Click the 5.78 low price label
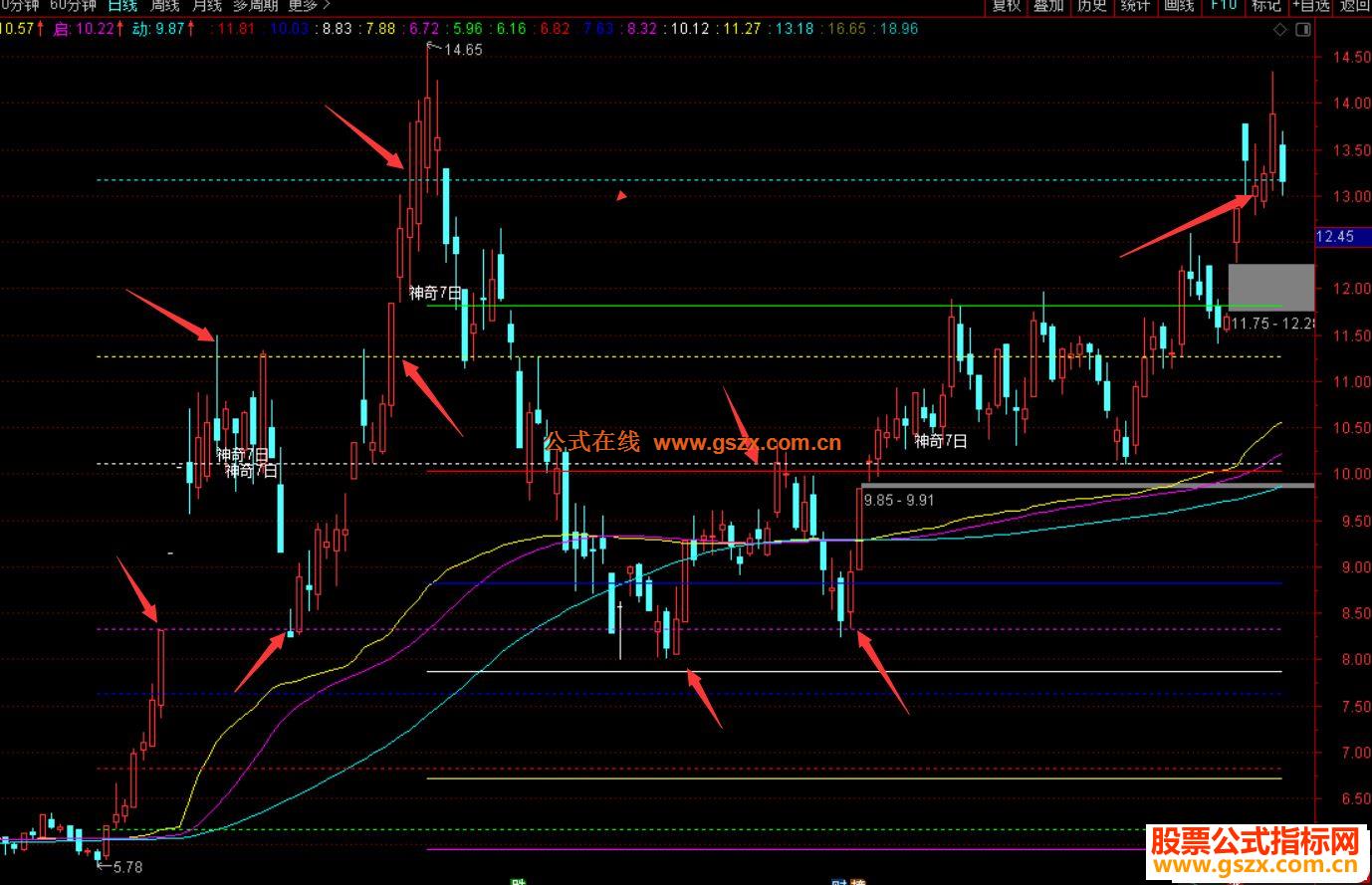This screenshot has height=885, width=1372. [x=127, y=867]
